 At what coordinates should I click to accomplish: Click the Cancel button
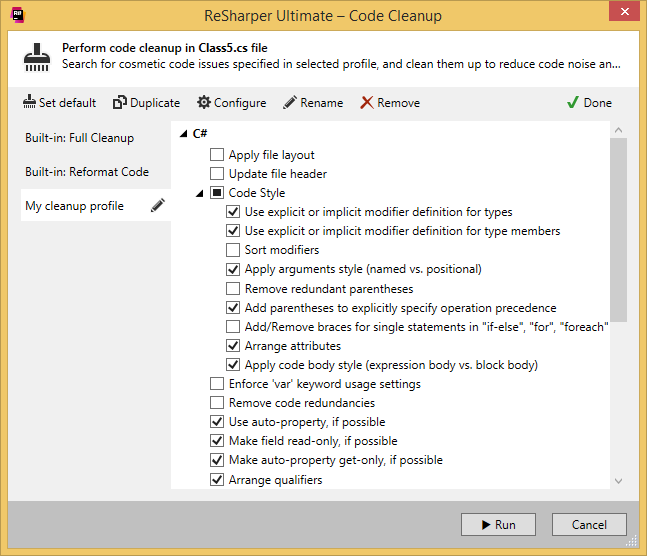pyautogui.click(x=589, y=525)
